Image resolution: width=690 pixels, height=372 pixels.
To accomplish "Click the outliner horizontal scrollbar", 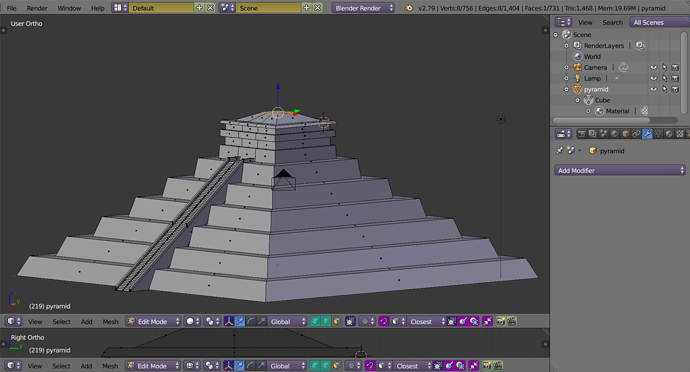I will pos(601,120).
